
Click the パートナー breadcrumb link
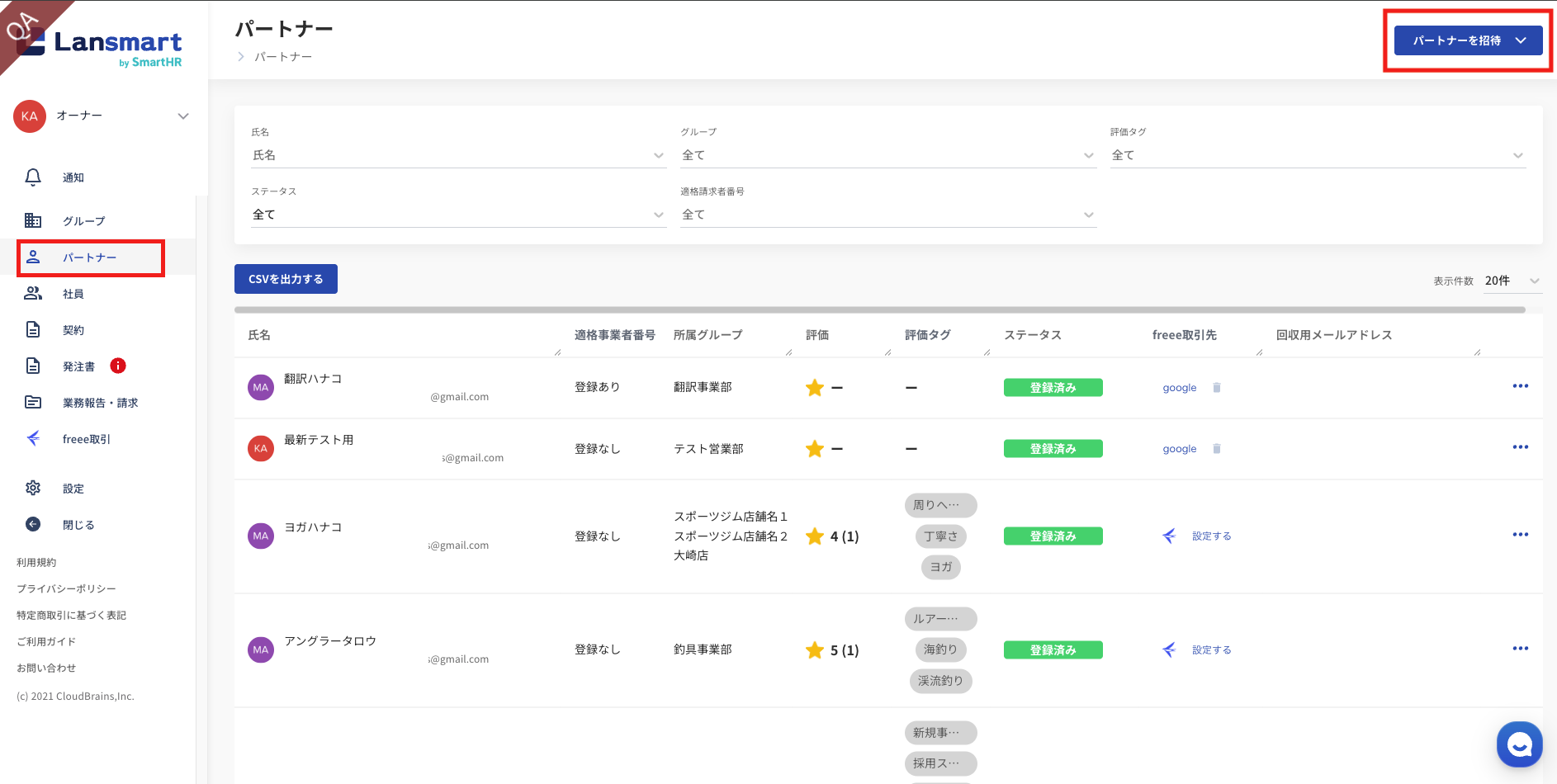[x=283, y=56]
